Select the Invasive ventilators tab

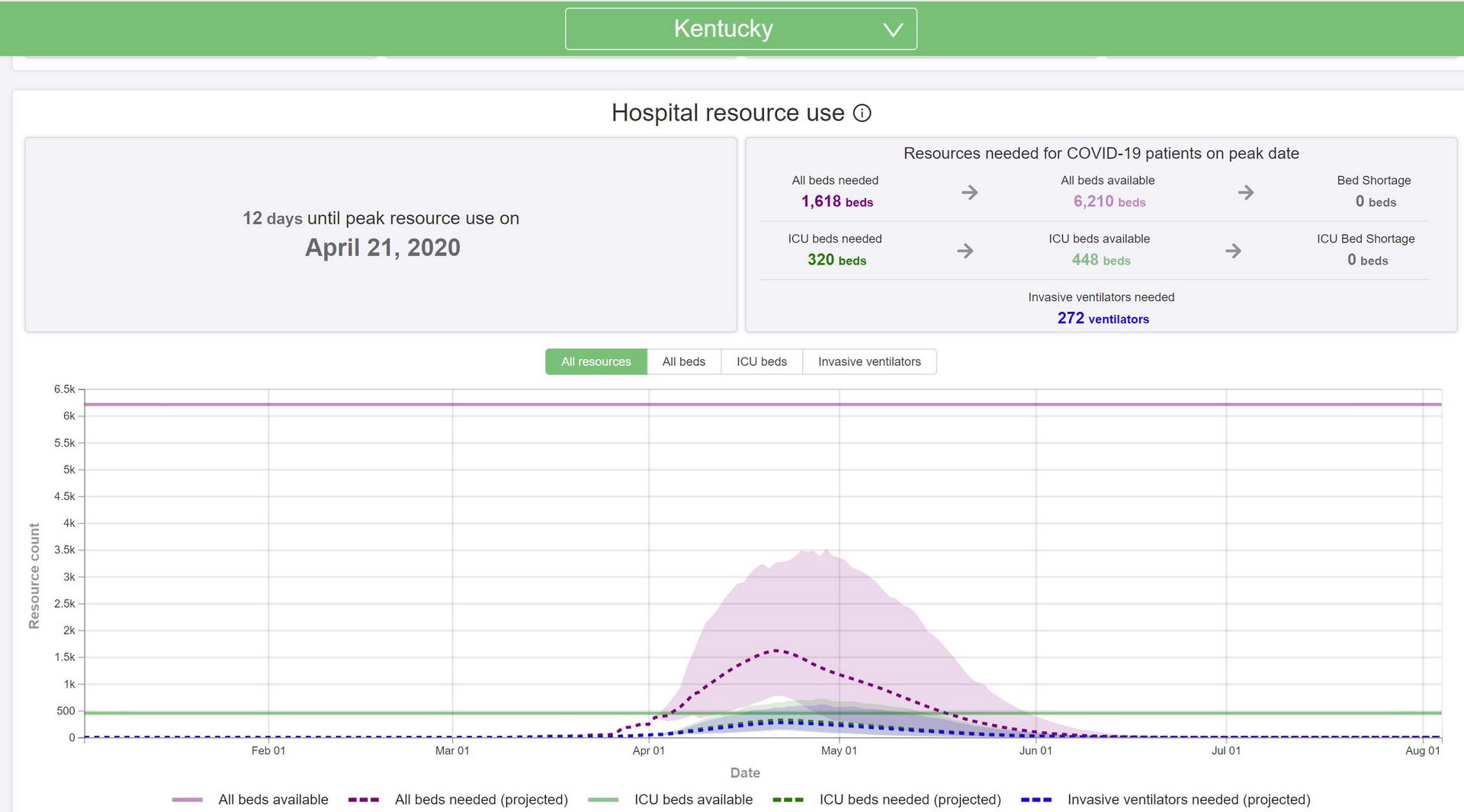869,361
